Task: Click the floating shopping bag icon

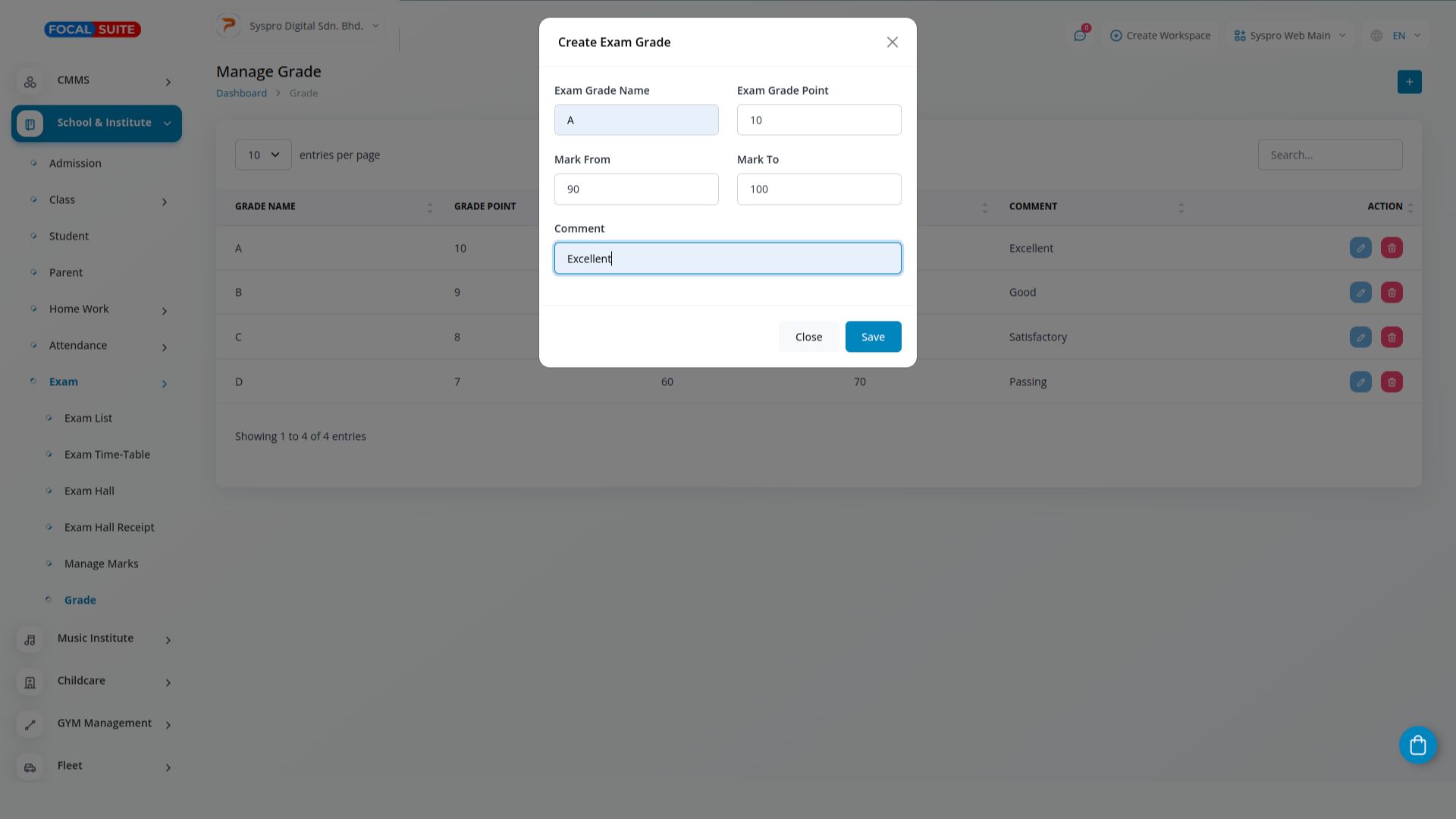Action: 1417,745
